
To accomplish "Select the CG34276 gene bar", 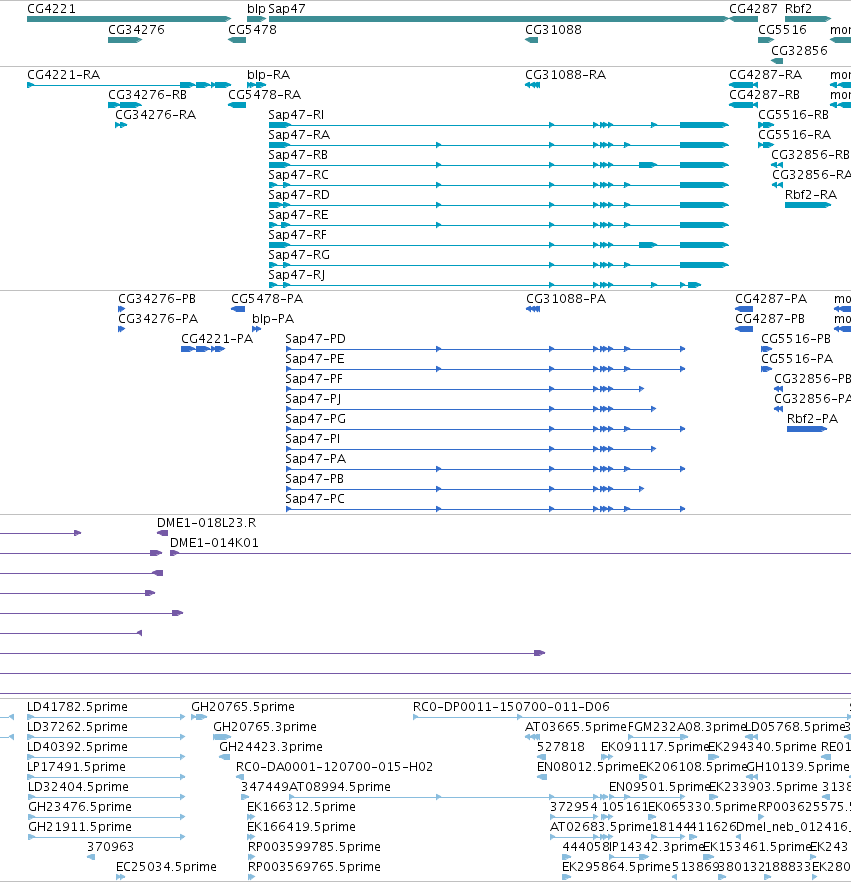I will tap(125, 40).
